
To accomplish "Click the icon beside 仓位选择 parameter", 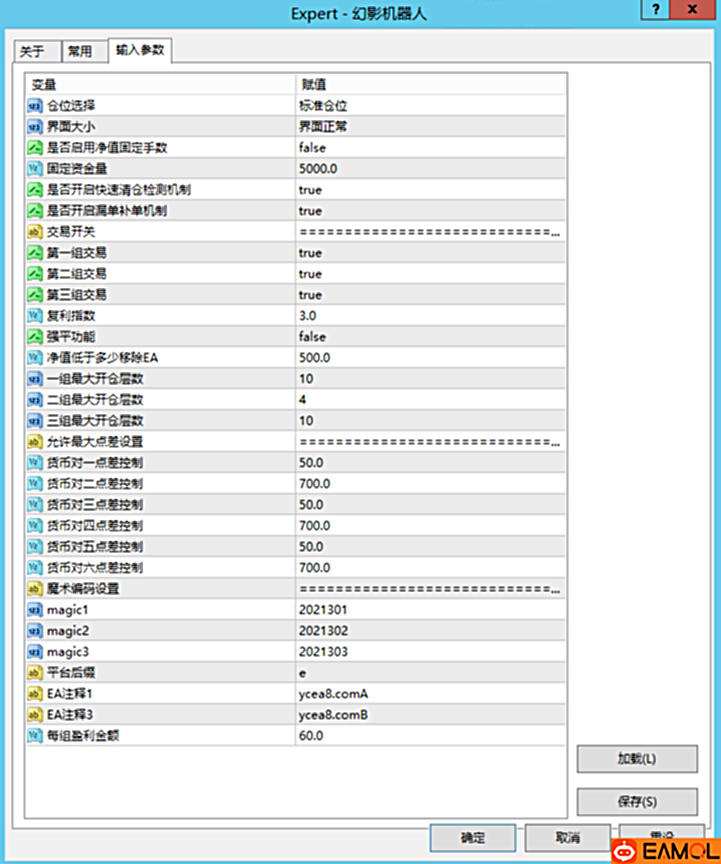I will 34,106.
